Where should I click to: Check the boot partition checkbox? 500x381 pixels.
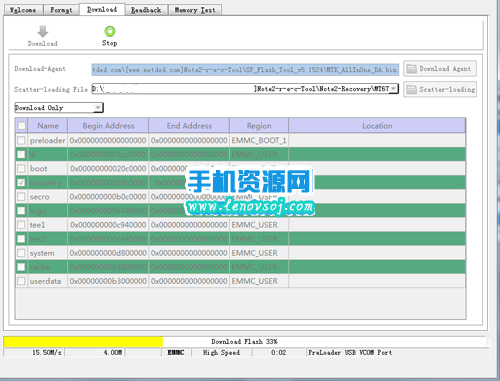pos(21,168)
